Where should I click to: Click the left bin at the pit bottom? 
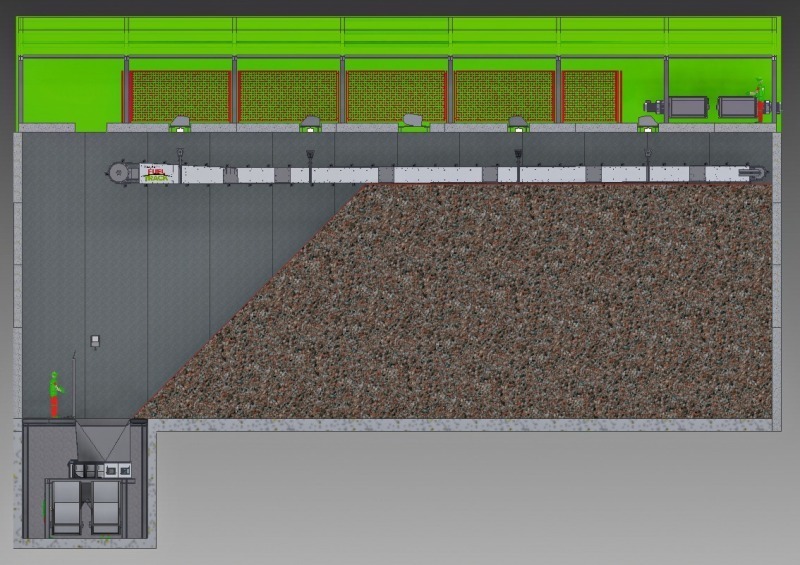coord(68,506)
